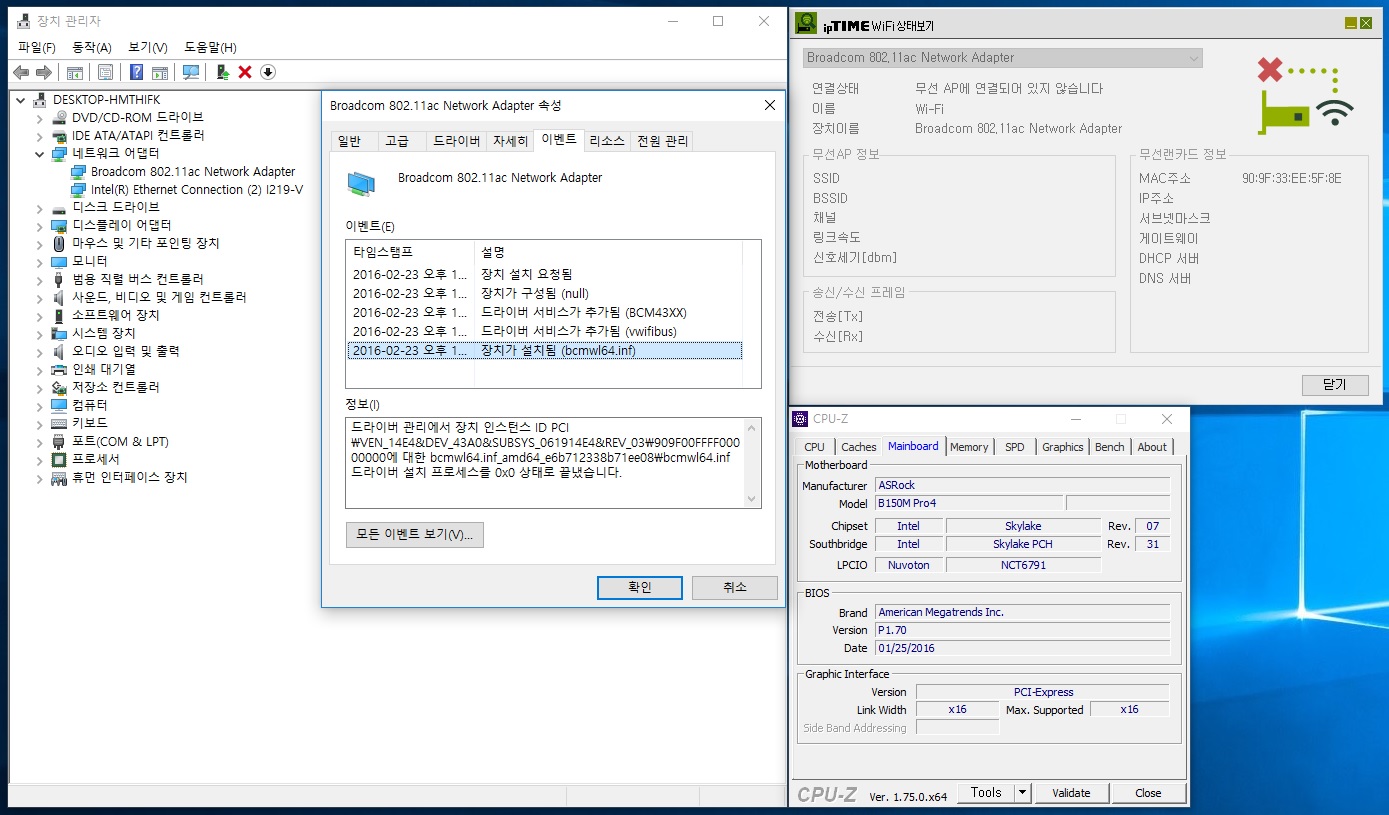Click the red X uninstall device icon
Screen dimensions: 1389x815
click(x=245, y=72)
